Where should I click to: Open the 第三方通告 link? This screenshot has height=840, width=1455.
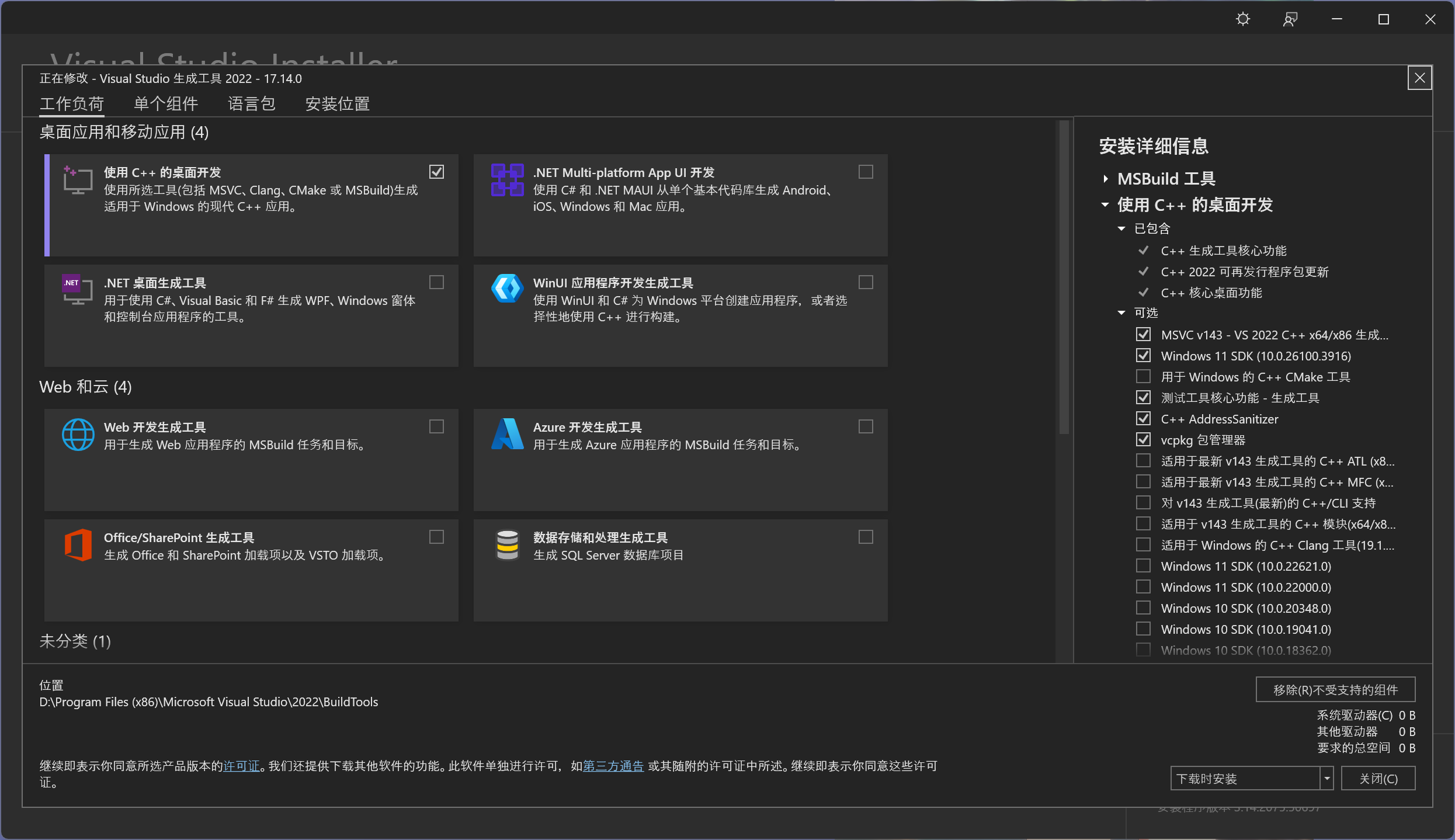tap(612, 766)
